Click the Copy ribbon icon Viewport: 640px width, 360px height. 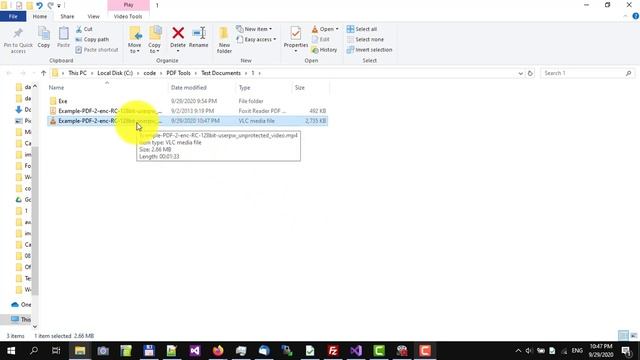point(44,38)
